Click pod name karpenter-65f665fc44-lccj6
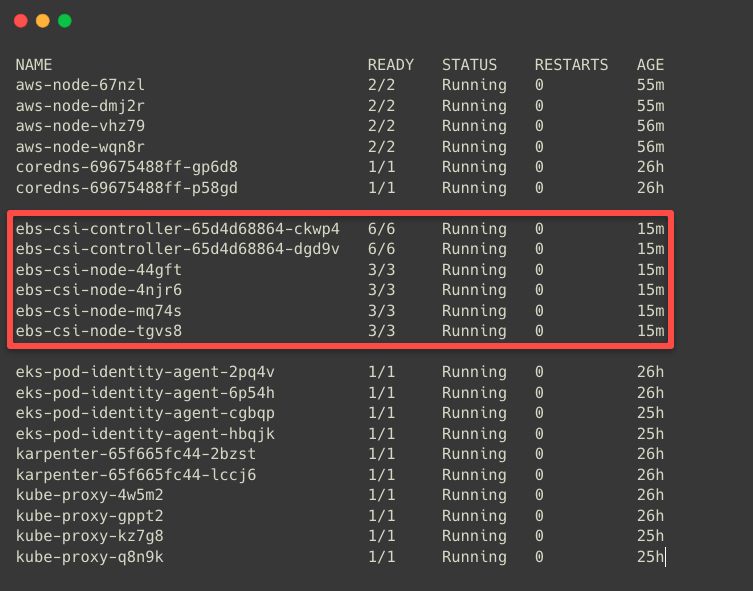 [x=136, y=475]
